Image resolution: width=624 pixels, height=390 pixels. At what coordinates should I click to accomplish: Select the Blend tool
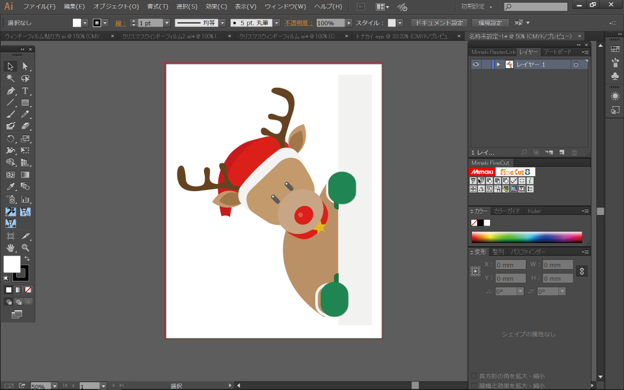click(x=25, y=187)
